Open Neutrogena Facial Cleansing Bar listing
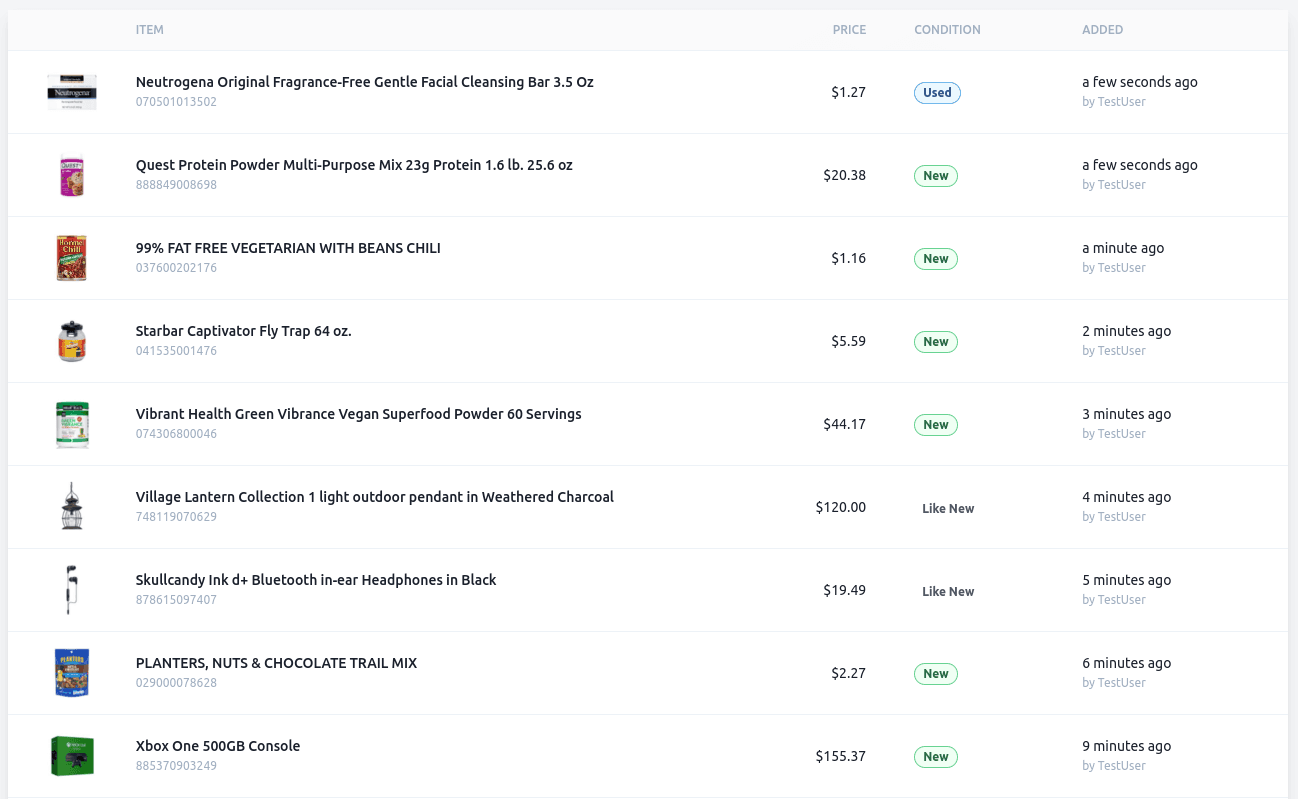1298x799 pixels. click(364, 82)
